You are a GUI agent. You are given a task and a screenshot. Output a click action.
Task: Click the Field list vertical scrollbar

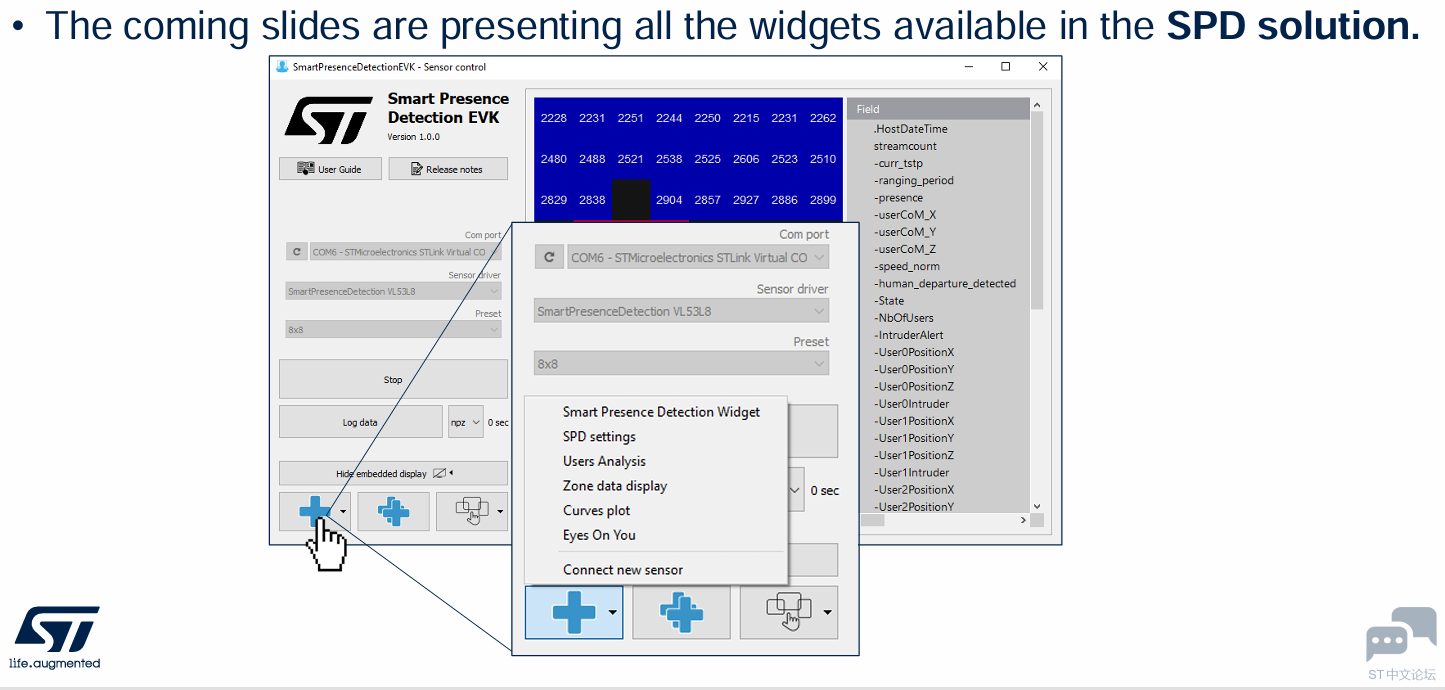(1037, 210)
